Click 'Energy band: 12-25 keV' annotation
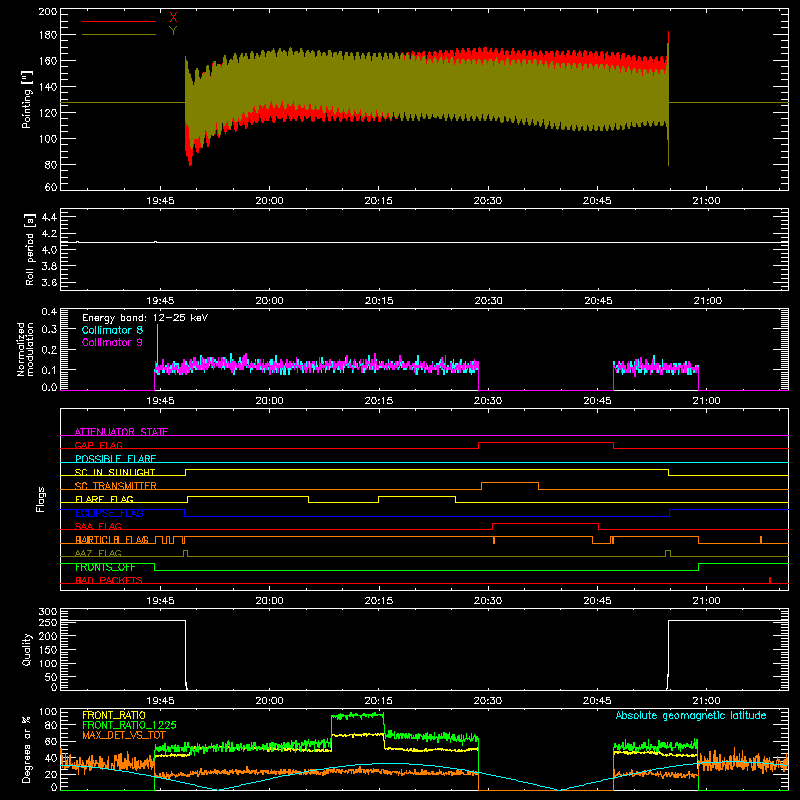 [145, 318]
